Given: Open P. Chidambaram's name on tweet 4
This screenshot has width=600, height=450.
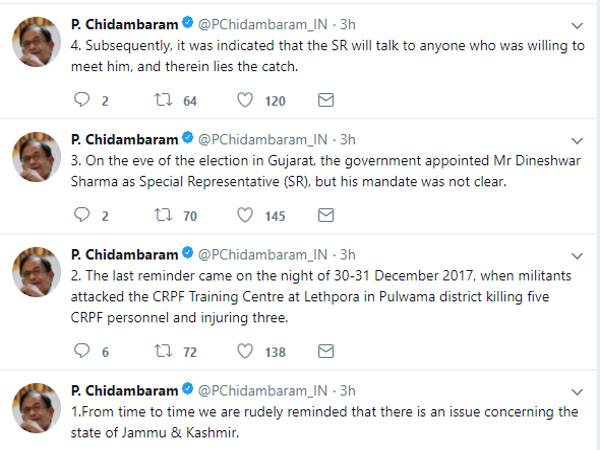Looking at the screenshot, I should pos(124,23).
